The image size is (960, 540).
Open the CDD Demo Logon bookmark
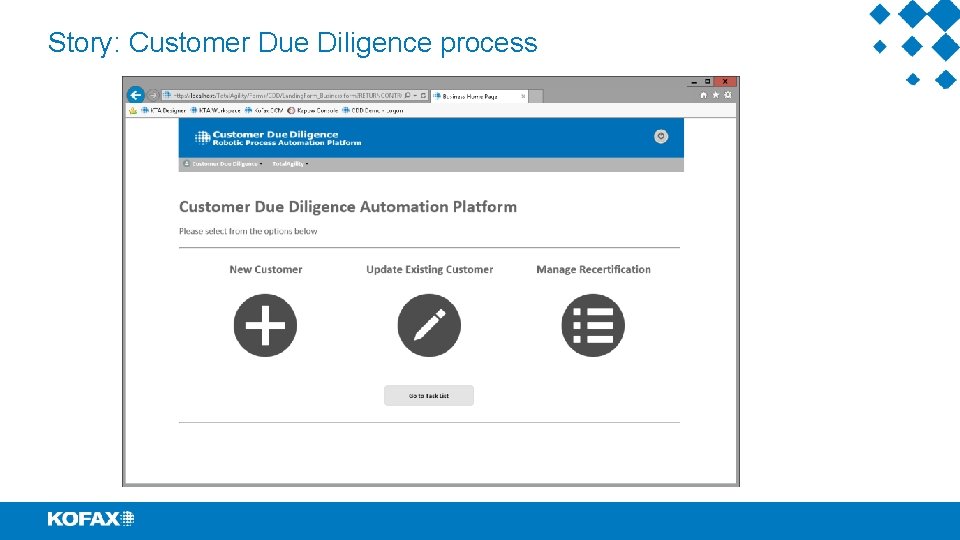[372, 111]
